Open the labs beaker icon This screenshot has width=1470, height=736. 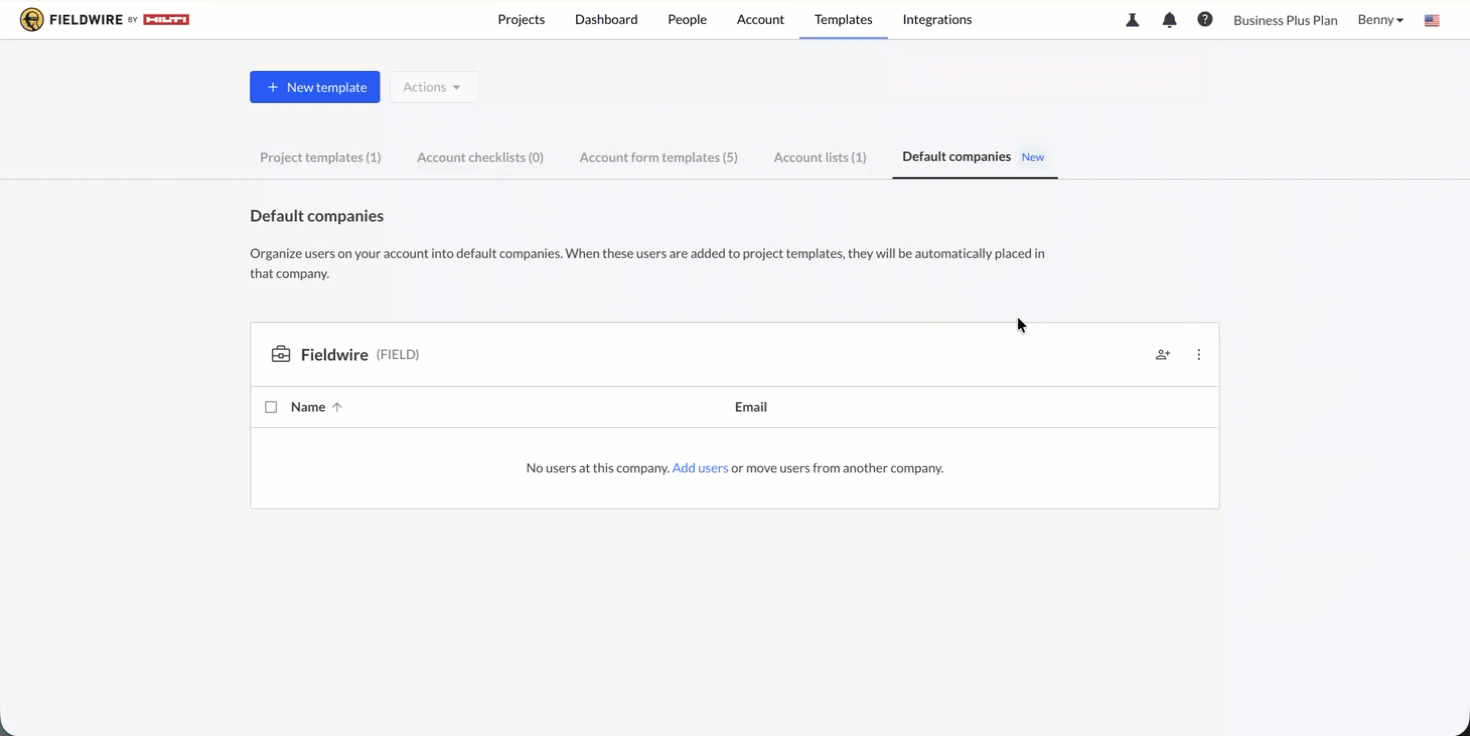[1132, 20]
